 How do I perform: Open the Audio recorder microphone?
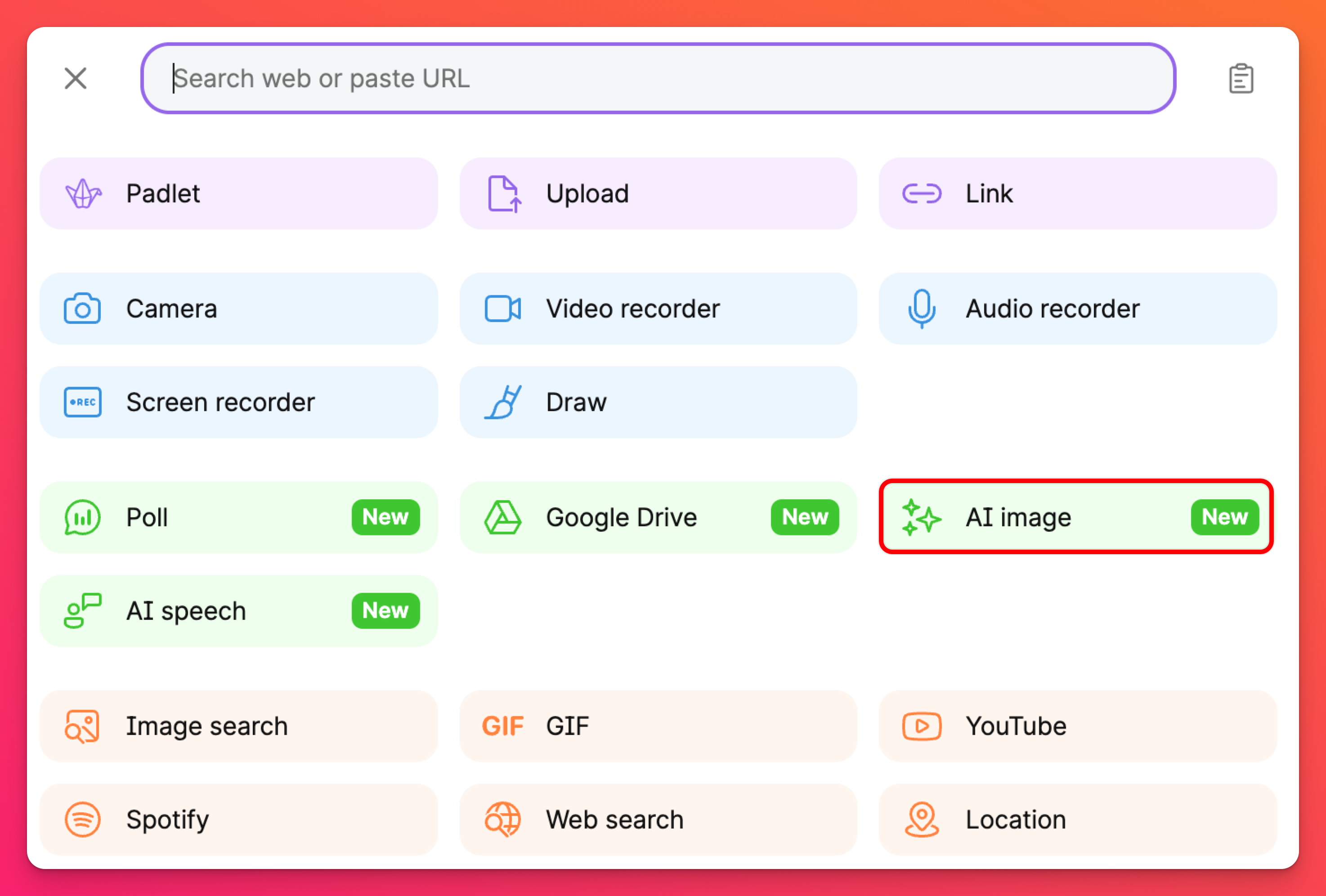[x=1077, y=309]
